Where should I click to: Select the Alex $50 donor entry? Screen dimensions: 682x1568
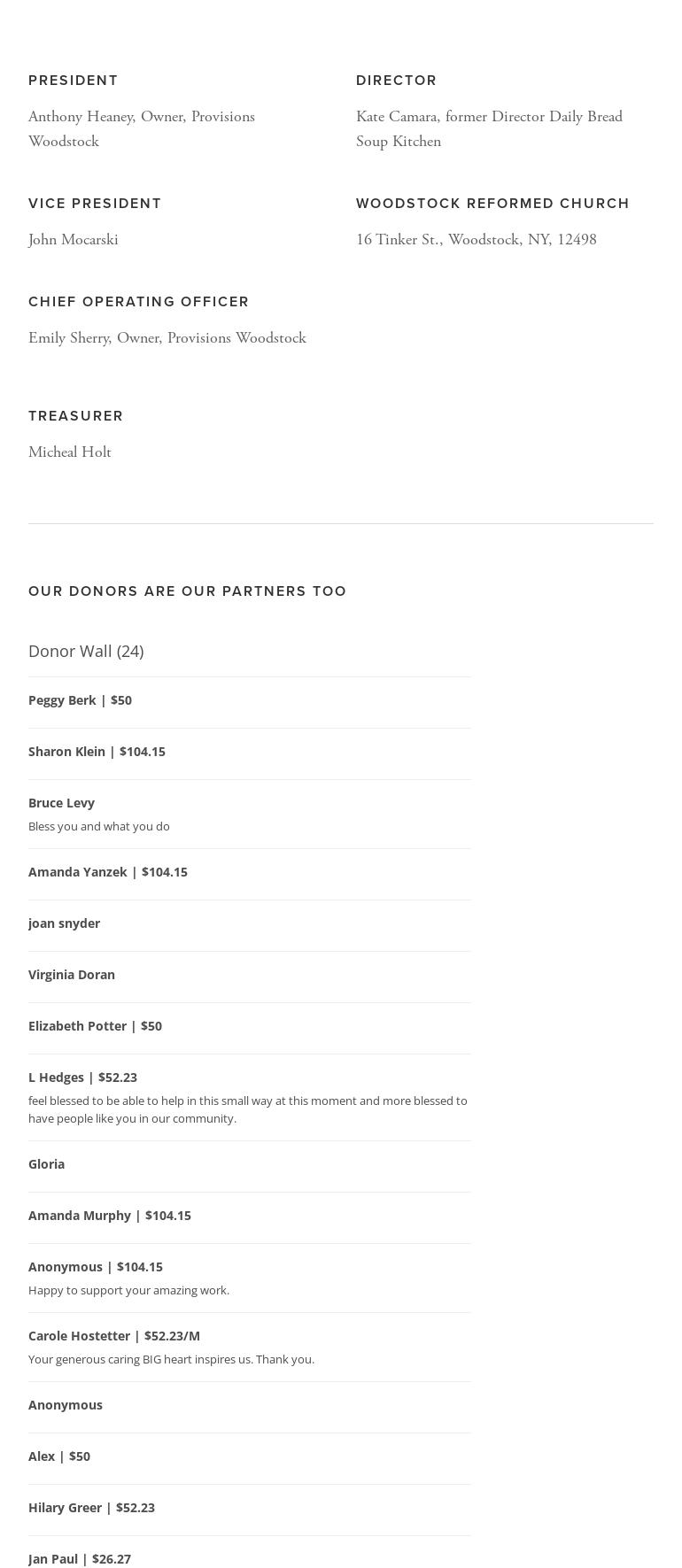[x=59, y=1456]
